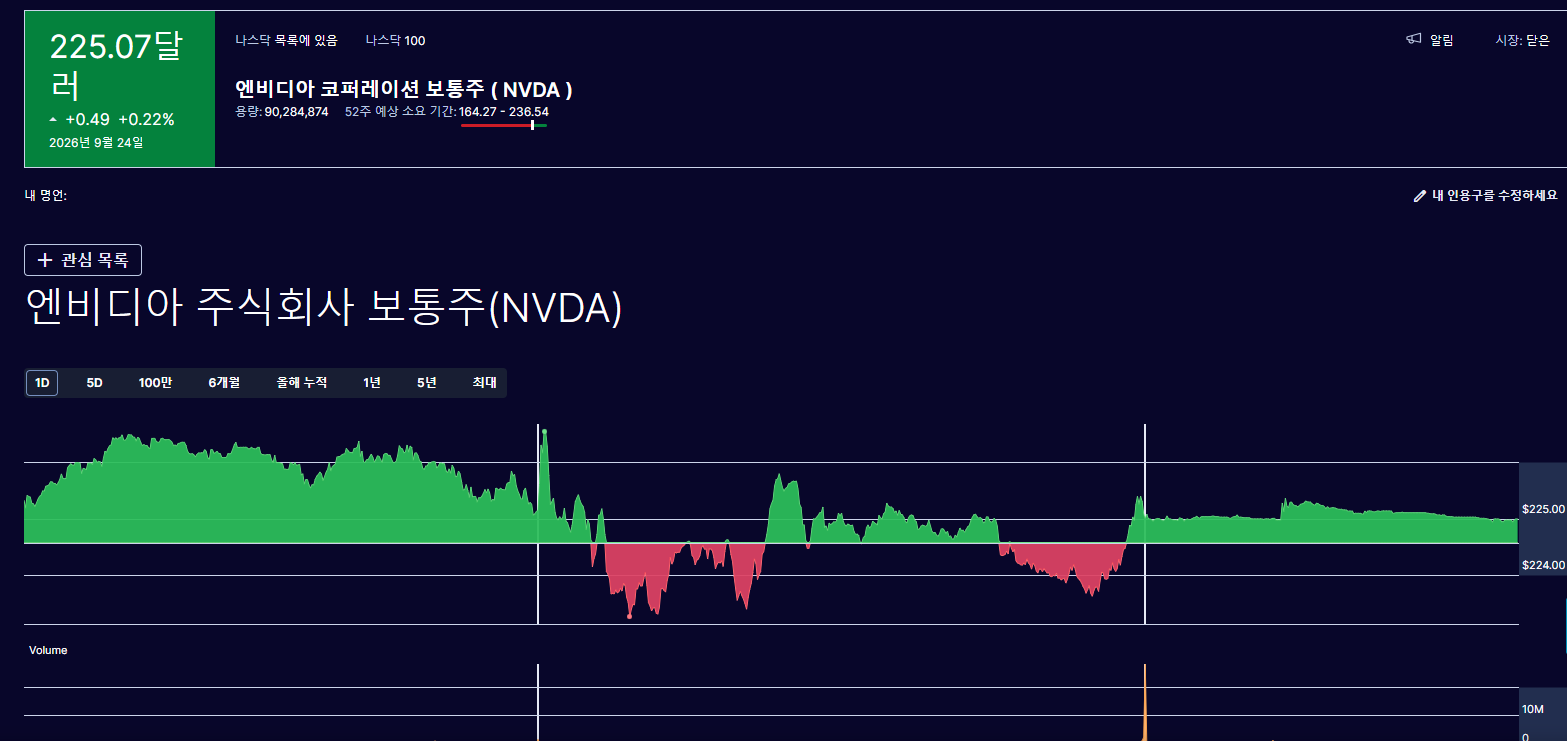Click the 10M volume axis label
1567x745 pixels.
click(1533, 709)
